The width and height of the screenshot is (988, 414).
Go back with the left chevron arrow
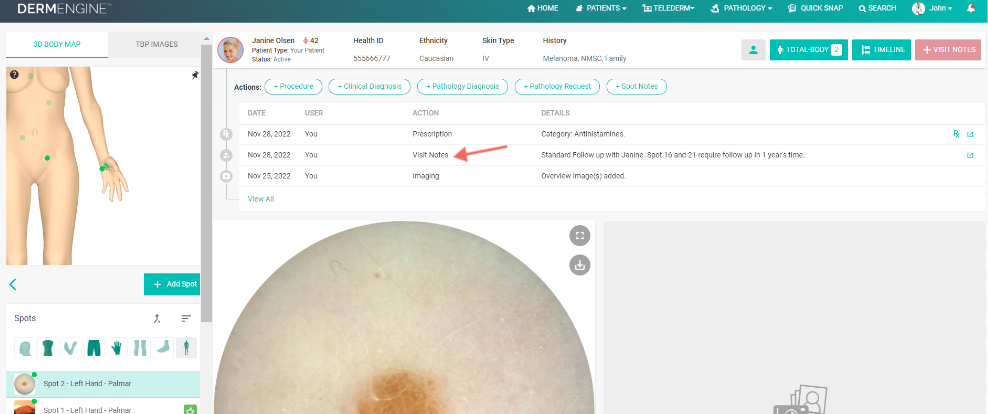13,284
